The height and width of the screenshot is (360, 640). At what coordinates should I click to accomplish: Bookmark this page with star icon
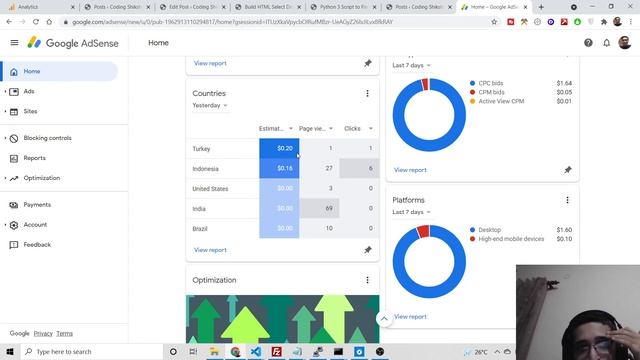(x=494, y=22)
